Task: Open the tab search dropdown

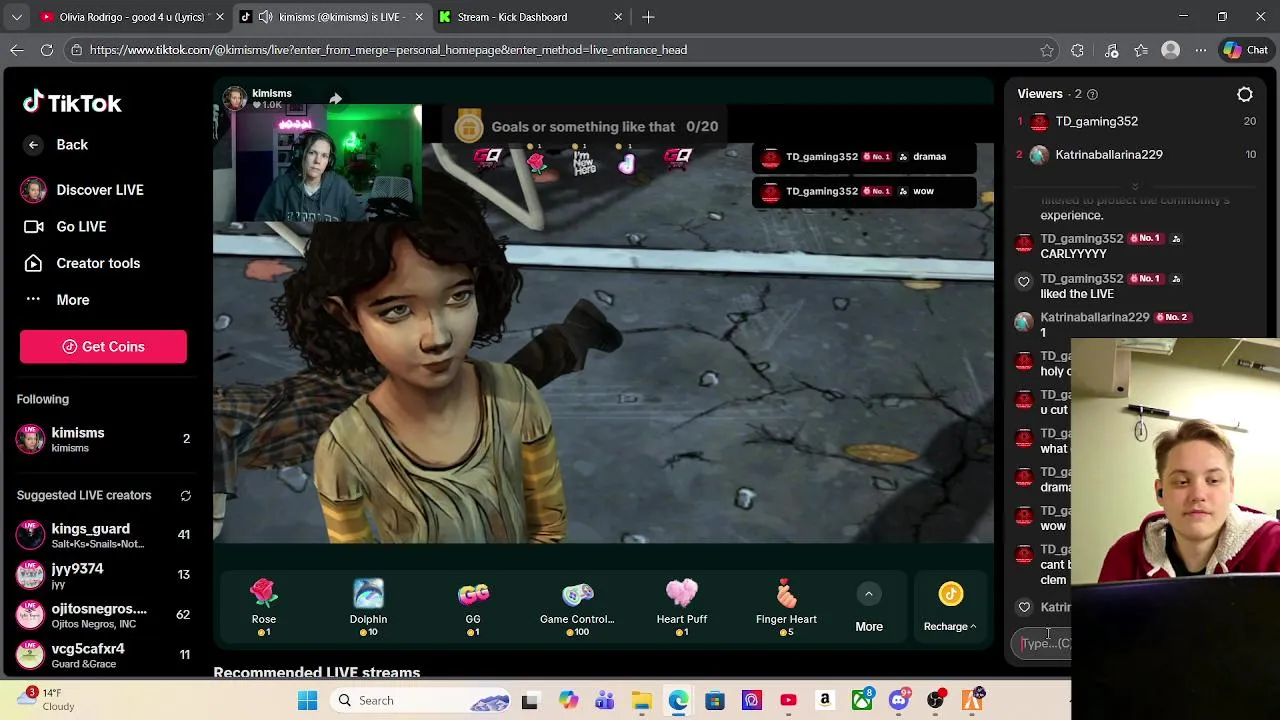Action: pos(16,17)
